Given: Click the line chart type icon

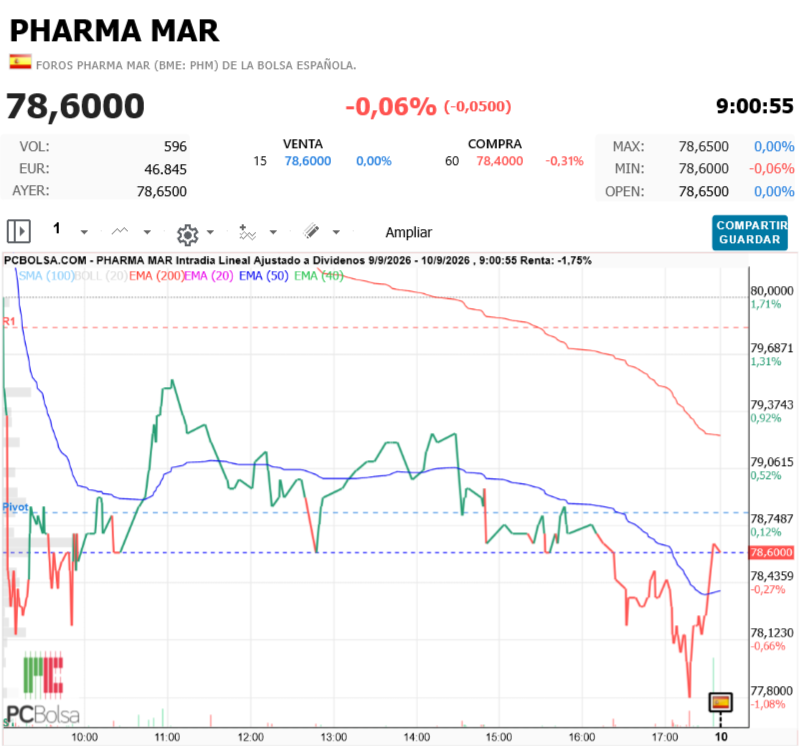Looking at the screenshot, I should [x=120, y=231].
